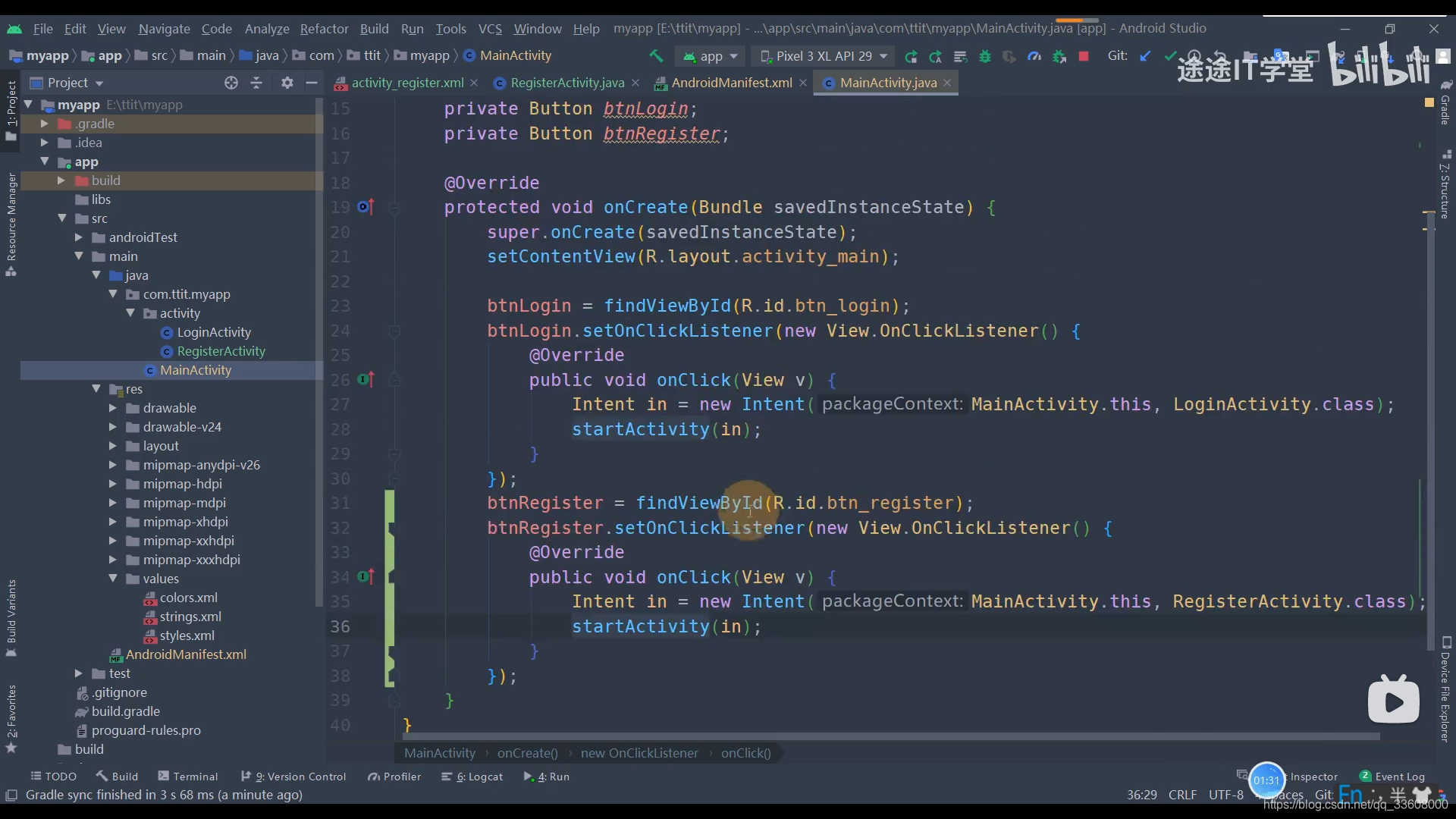The height and width of the screenshot is (819, 1456).
Task: Open the Device File Explorer side panel
Action: coord(1445,689)
